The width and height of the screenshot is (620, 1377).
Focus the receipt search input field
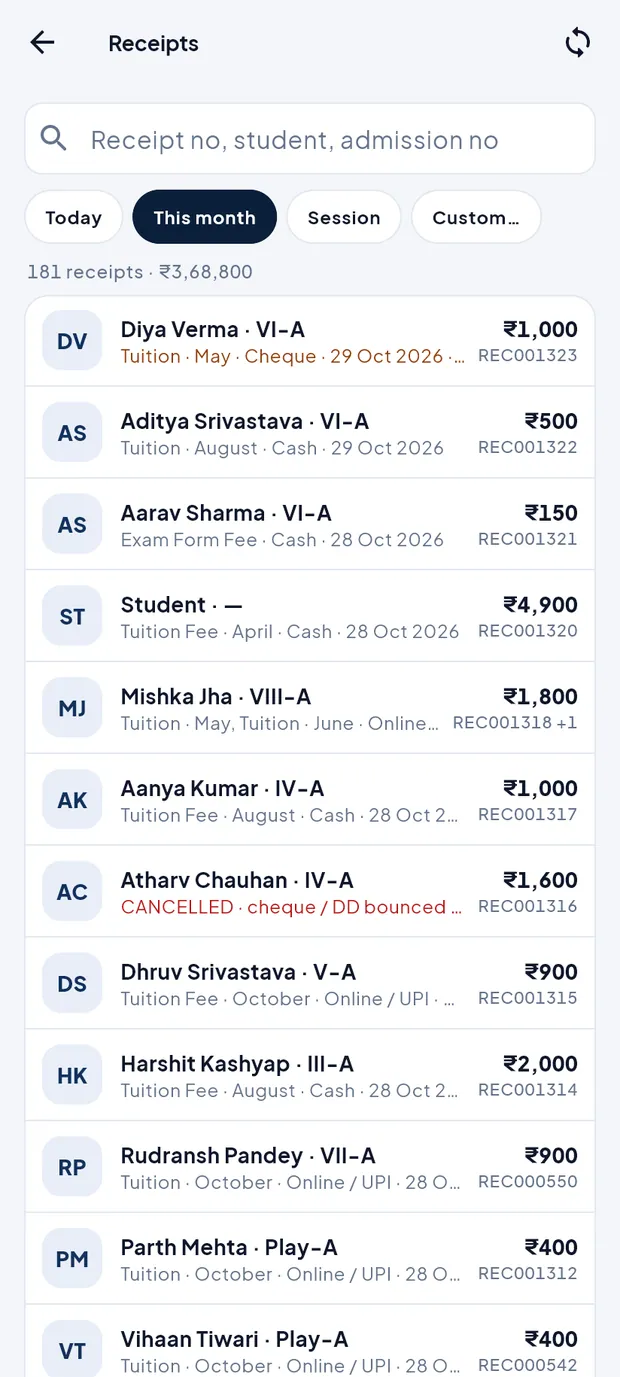[x=310, y=139]
